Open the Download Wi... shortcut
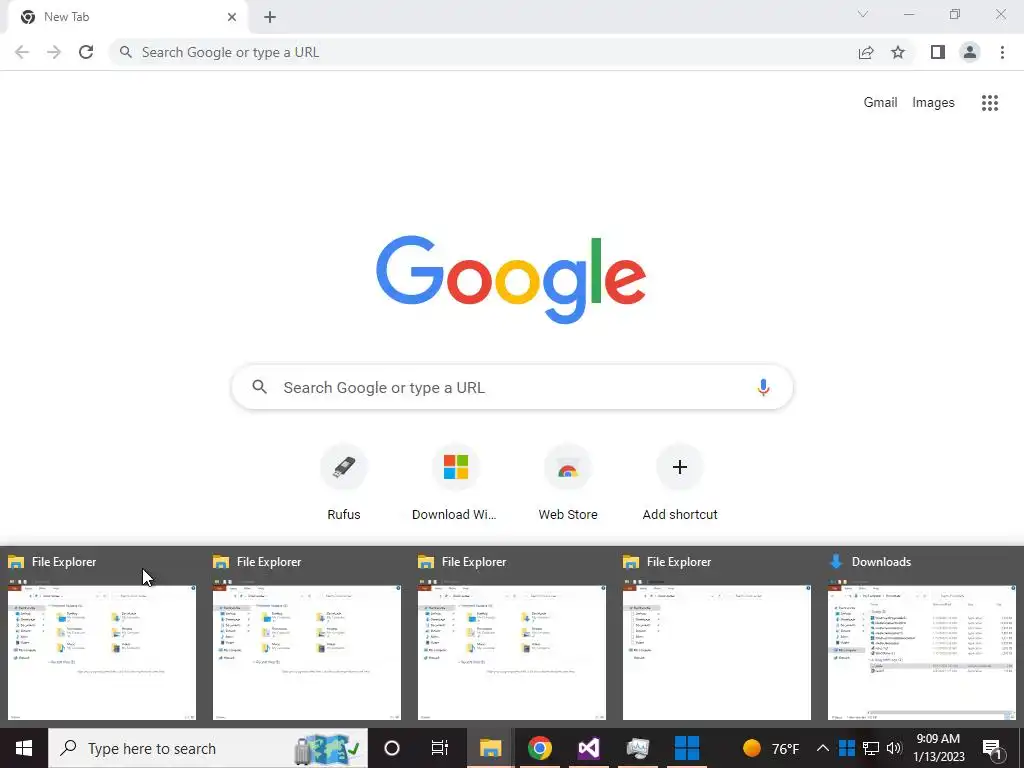 [x=455, y=483]
